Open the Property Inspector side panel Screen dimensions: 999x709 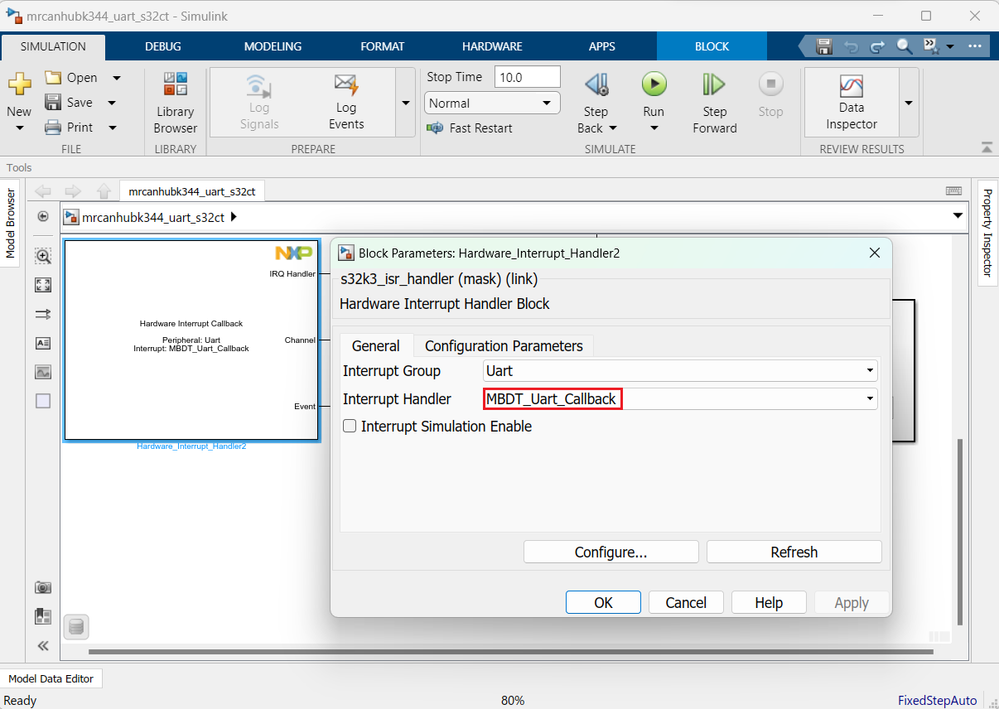(x=987, y=233)
